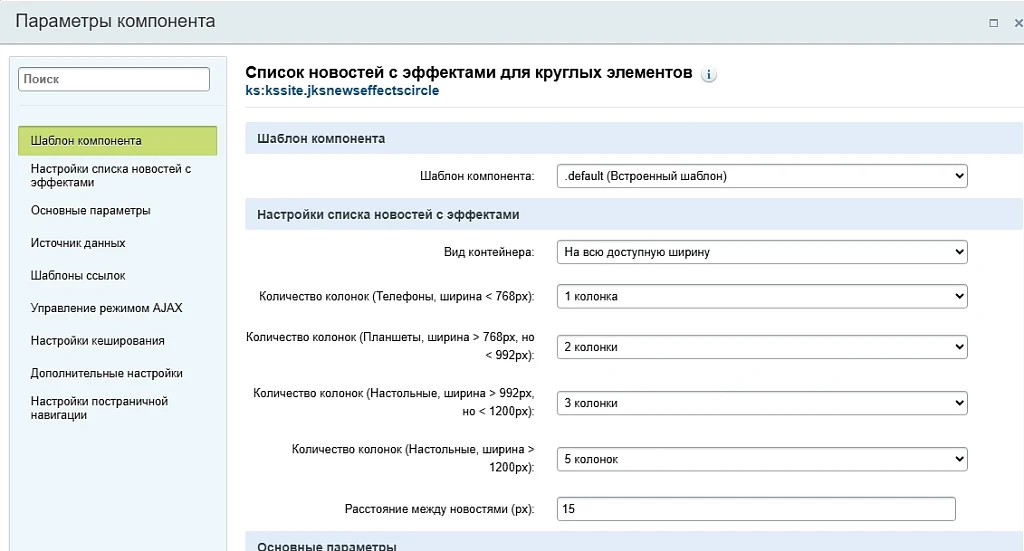Expand the Вид контейнера dropdown
The image size is (1024, 551).
coord(761,252)
